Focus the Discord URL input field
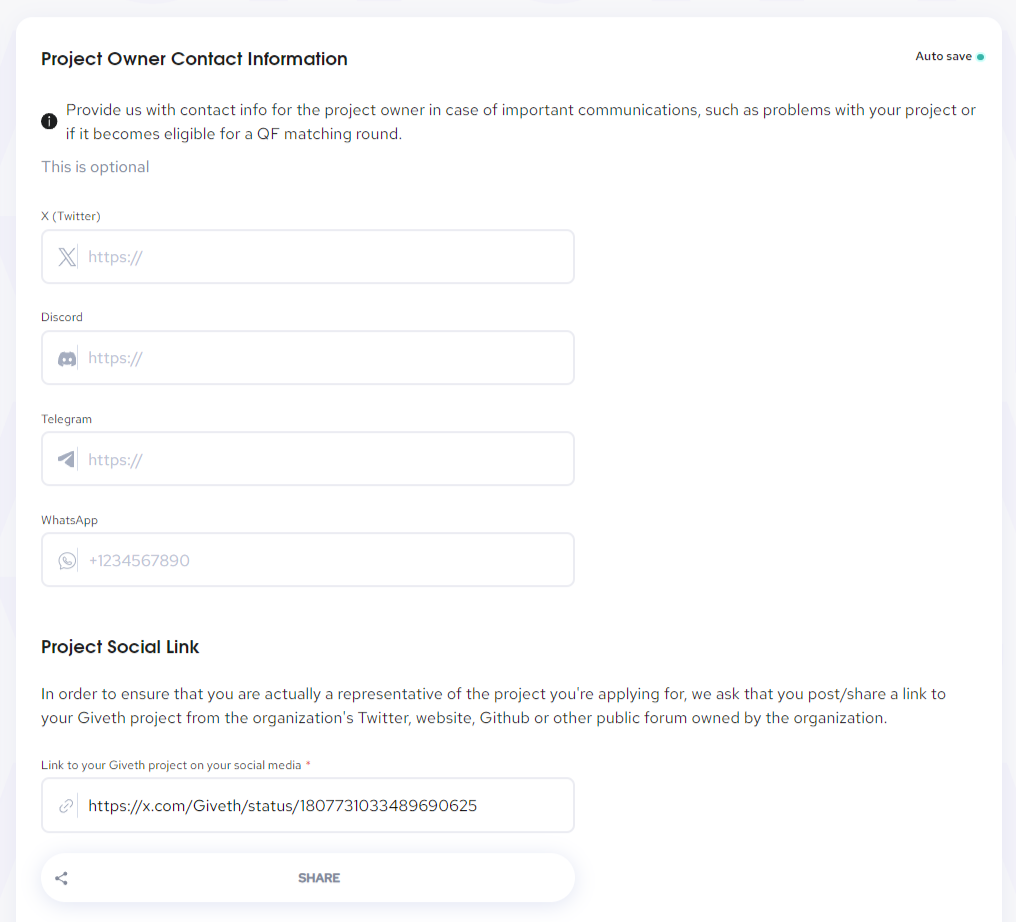1016x922 pixels. tap(308, 358)
